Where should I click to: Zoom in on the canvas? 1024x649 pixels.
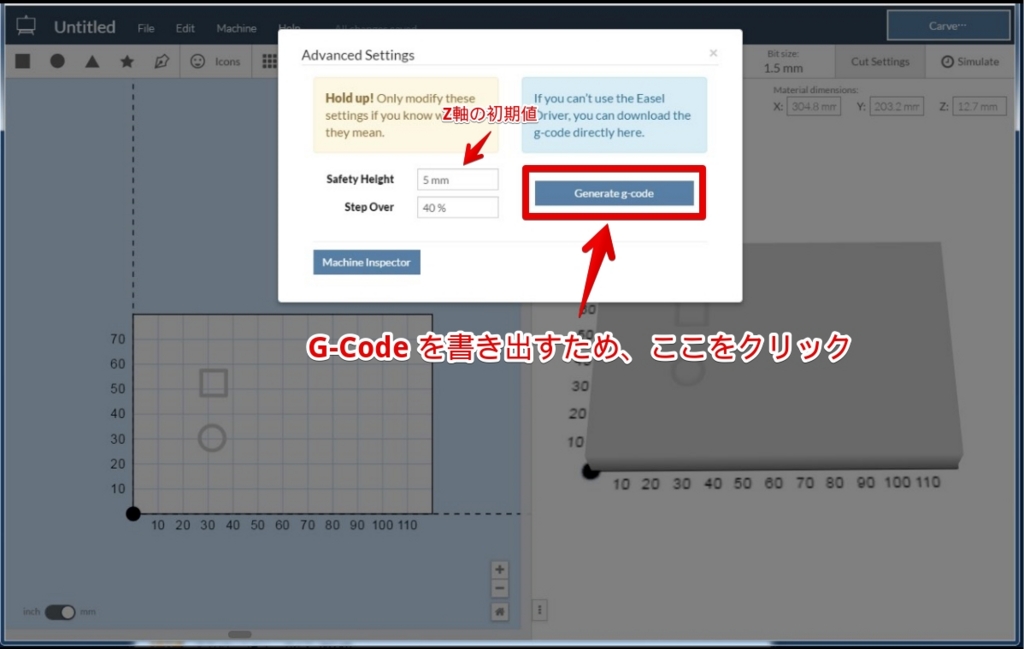[500, 569]
